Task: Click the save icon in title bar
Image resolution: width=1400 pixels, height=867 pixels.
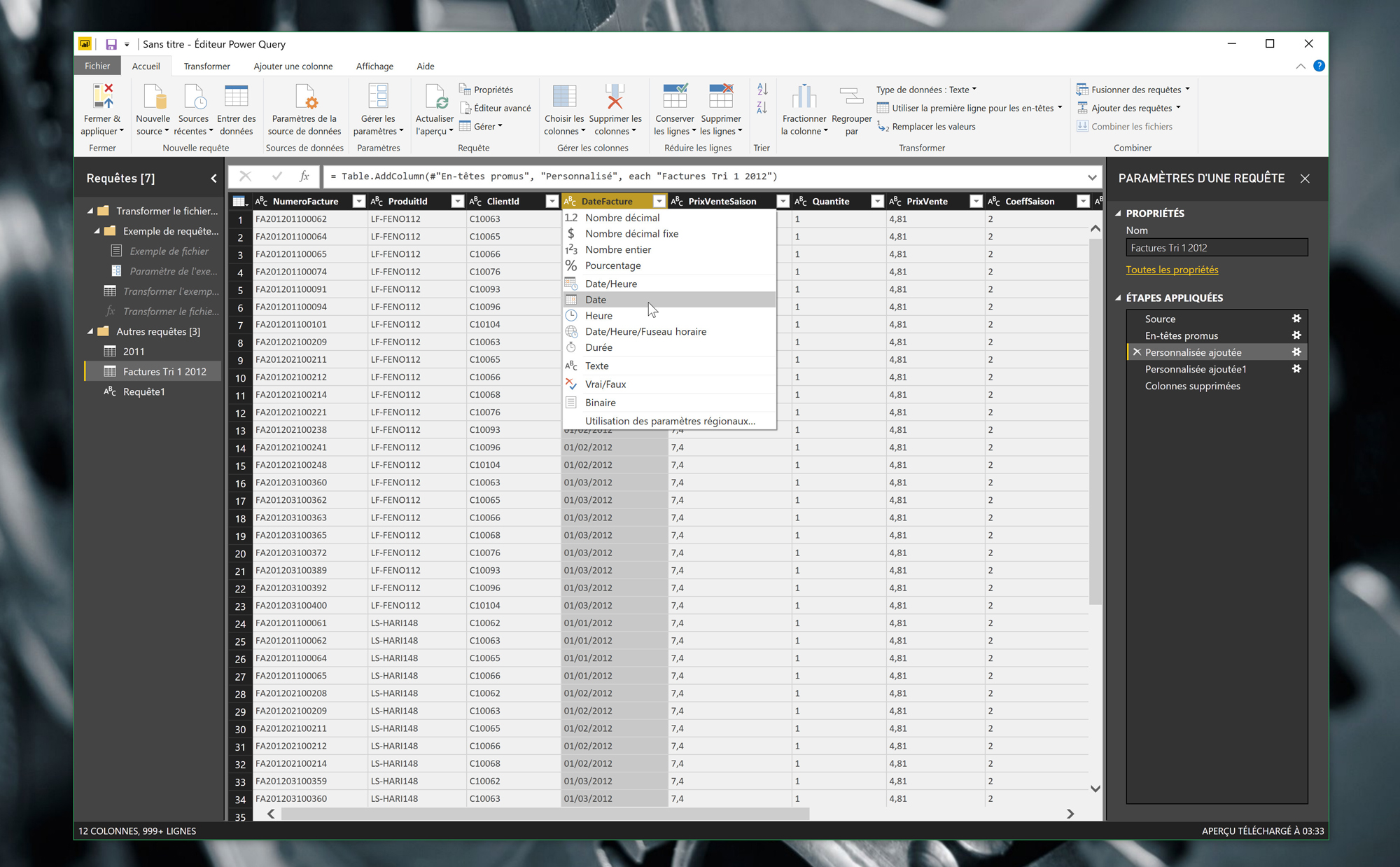Action: [x=111, y=44]
